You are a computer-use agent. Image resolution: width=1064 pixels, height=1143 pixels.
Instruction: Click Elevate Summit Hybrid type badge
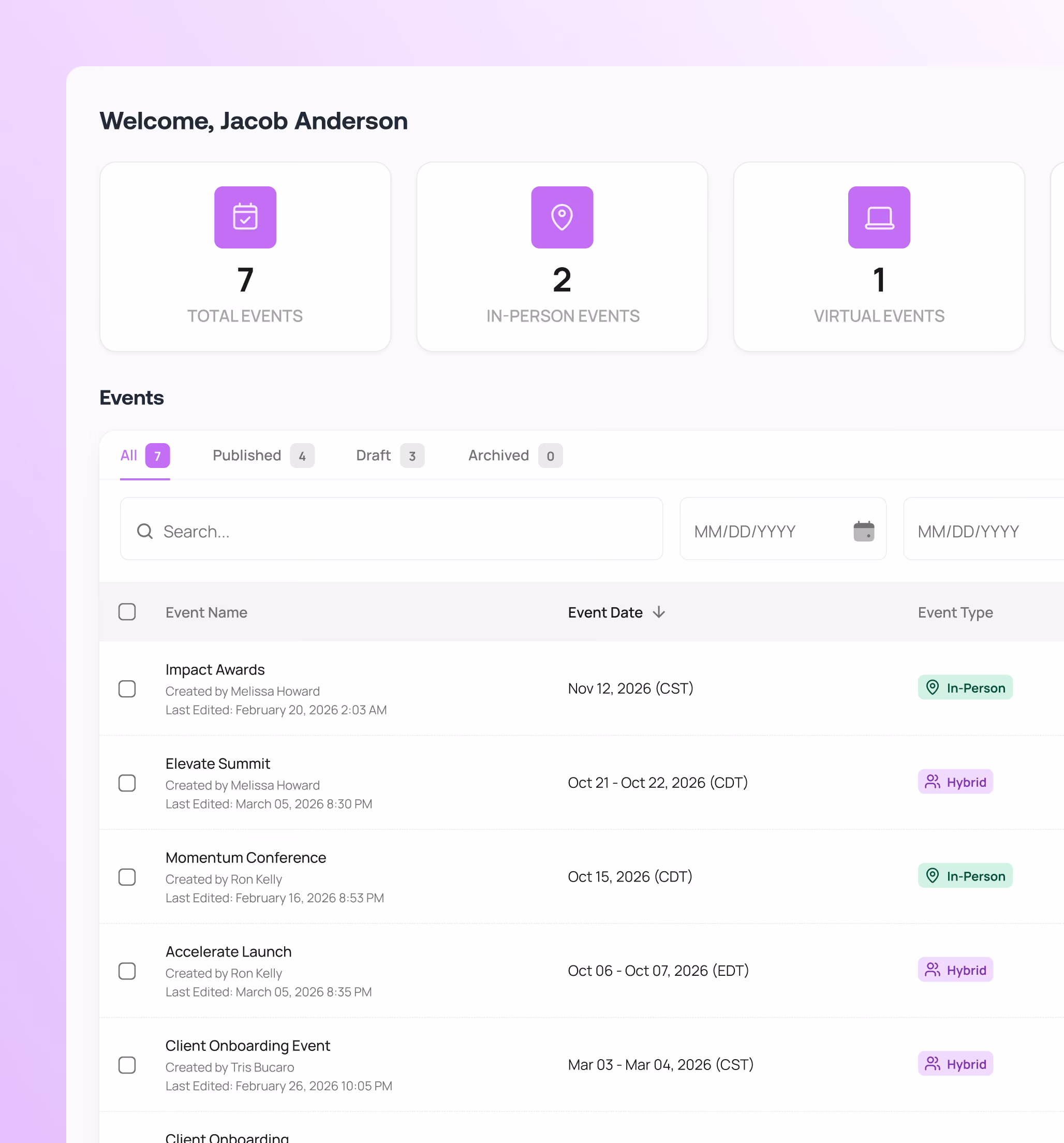click(955, 782)
